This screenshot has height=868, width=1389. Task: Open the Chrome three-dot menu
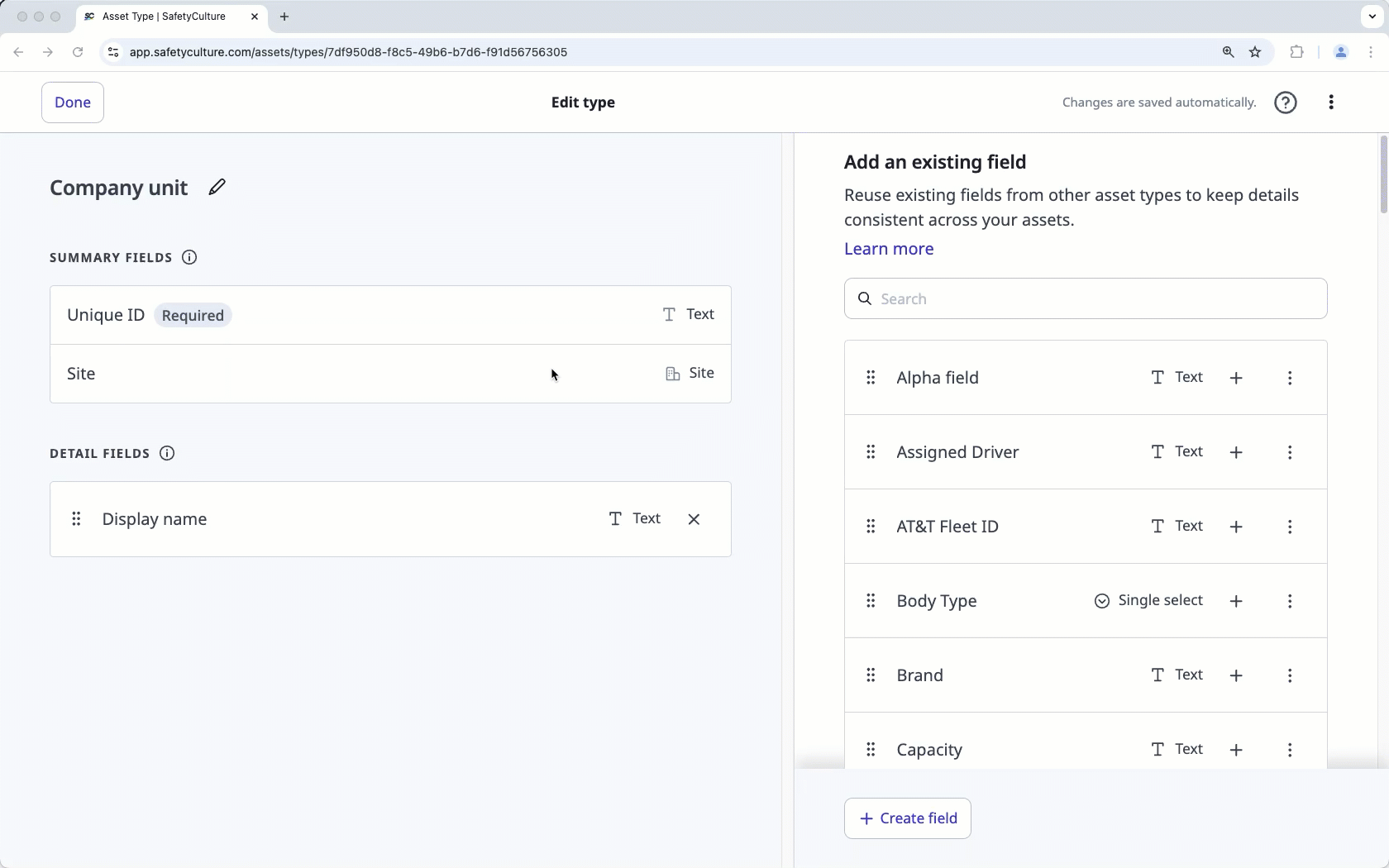click(1371, 52)
